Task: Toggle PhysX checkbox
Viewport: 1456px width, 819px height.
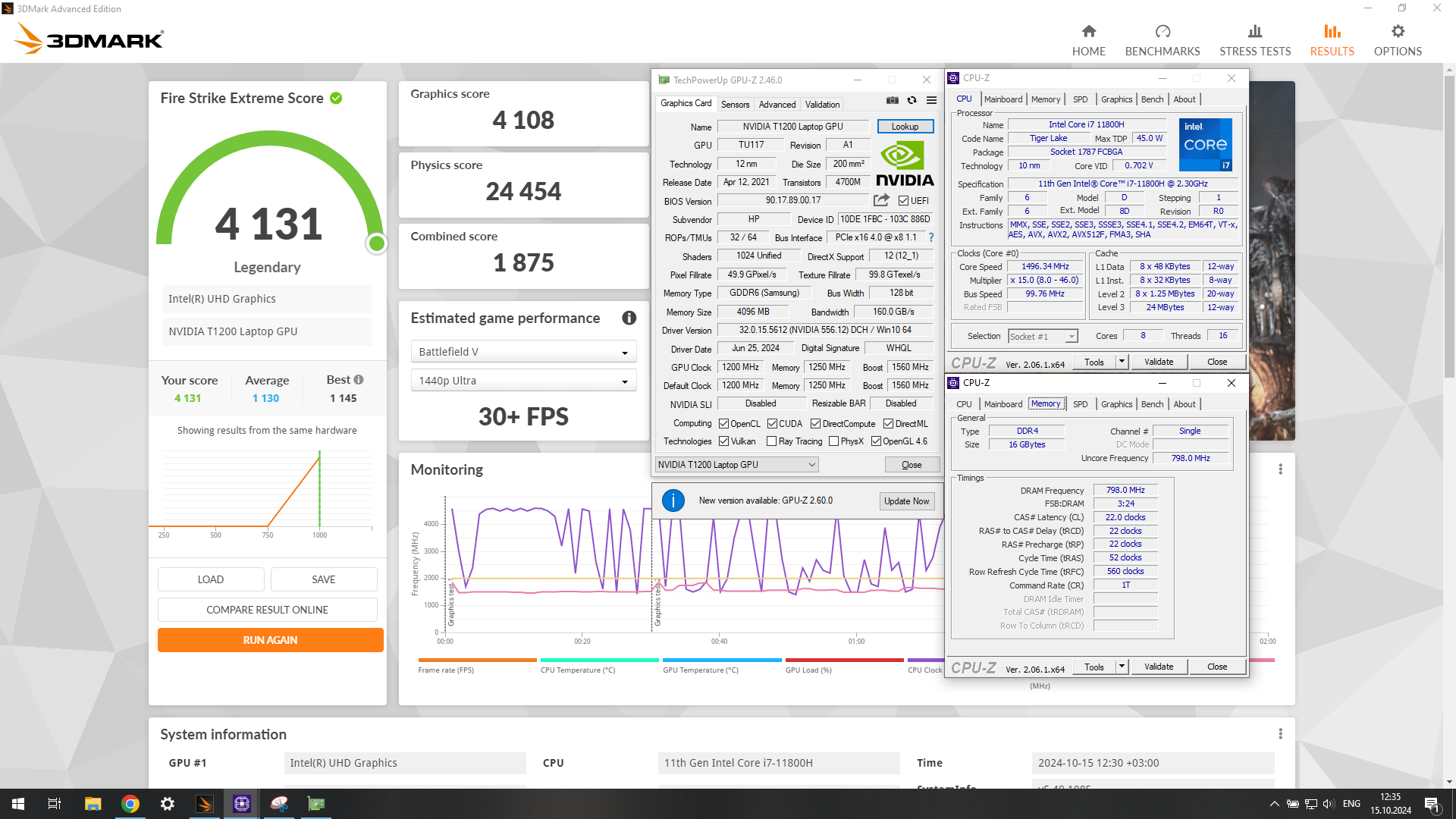Action: coord(833,441)
